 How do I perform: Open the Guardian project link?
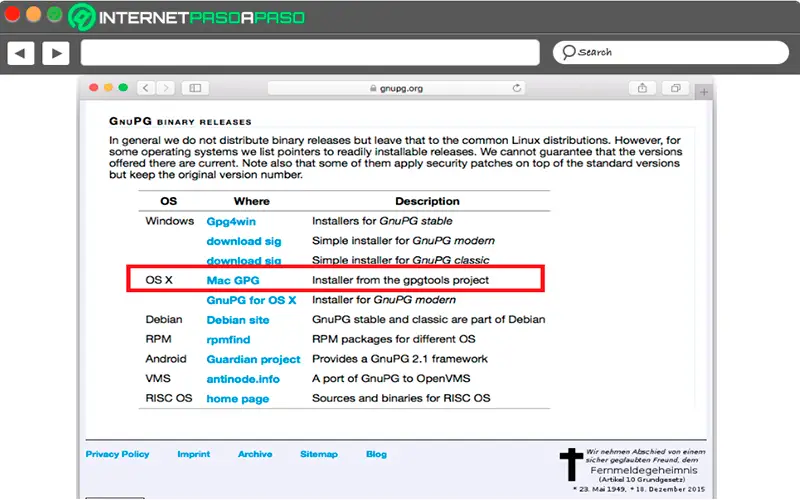[253, 359]
